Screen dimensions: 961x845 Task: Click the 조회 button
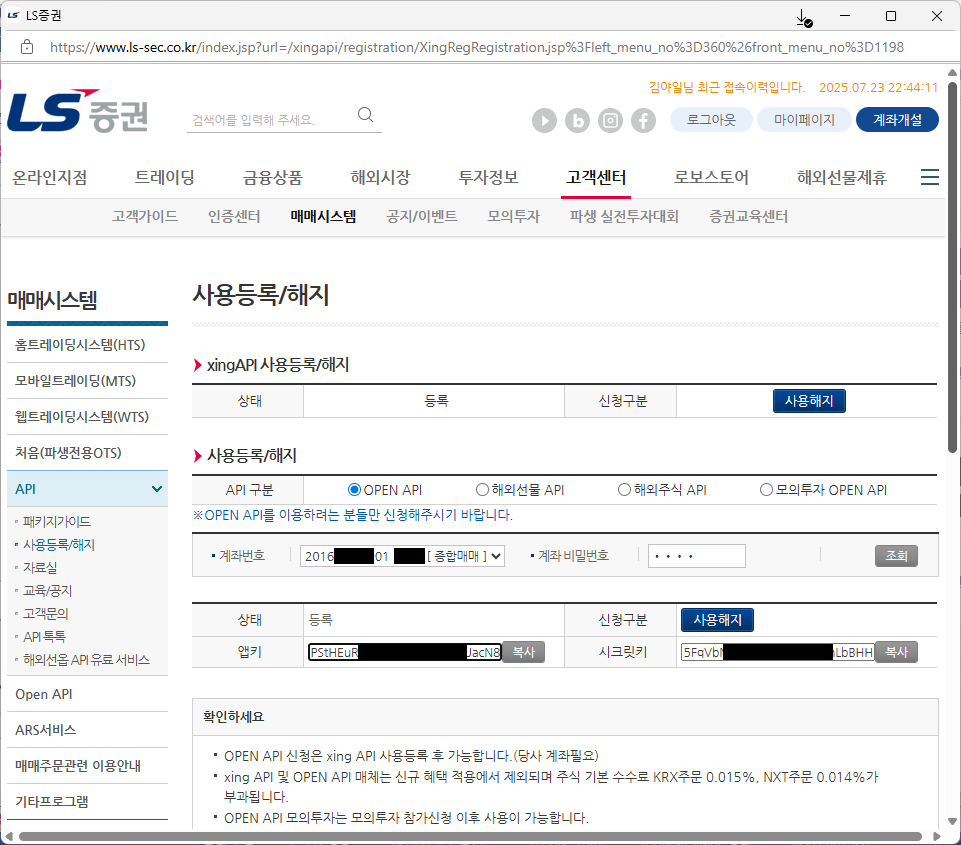click(896, 556)
